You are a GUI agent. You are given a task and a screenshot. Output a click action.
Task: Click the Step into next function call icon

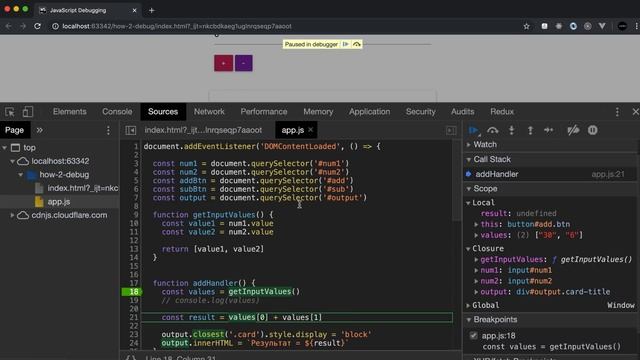point(511,130)
